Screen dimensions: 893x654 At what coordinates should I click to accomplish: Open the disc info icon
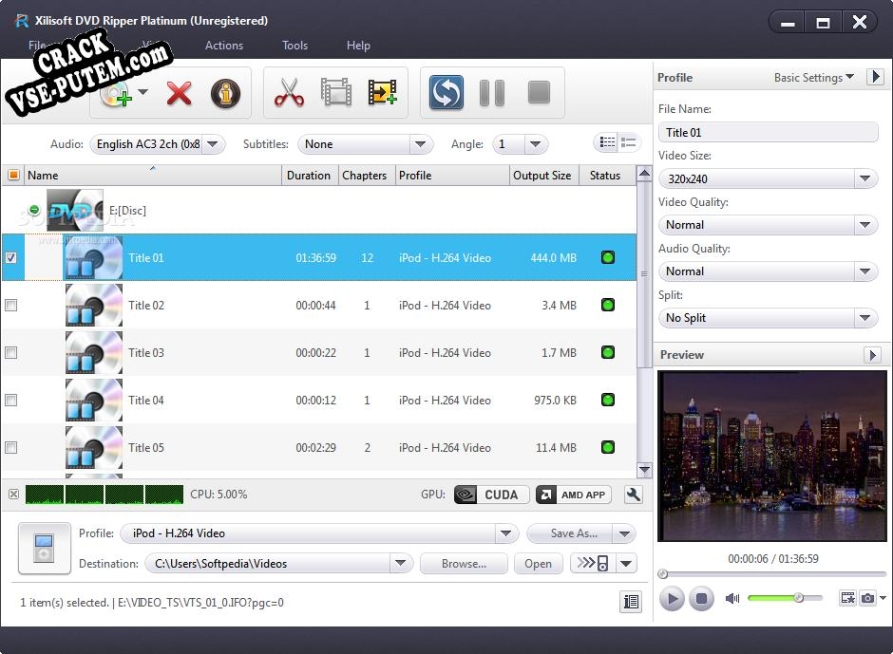point(225,94)
